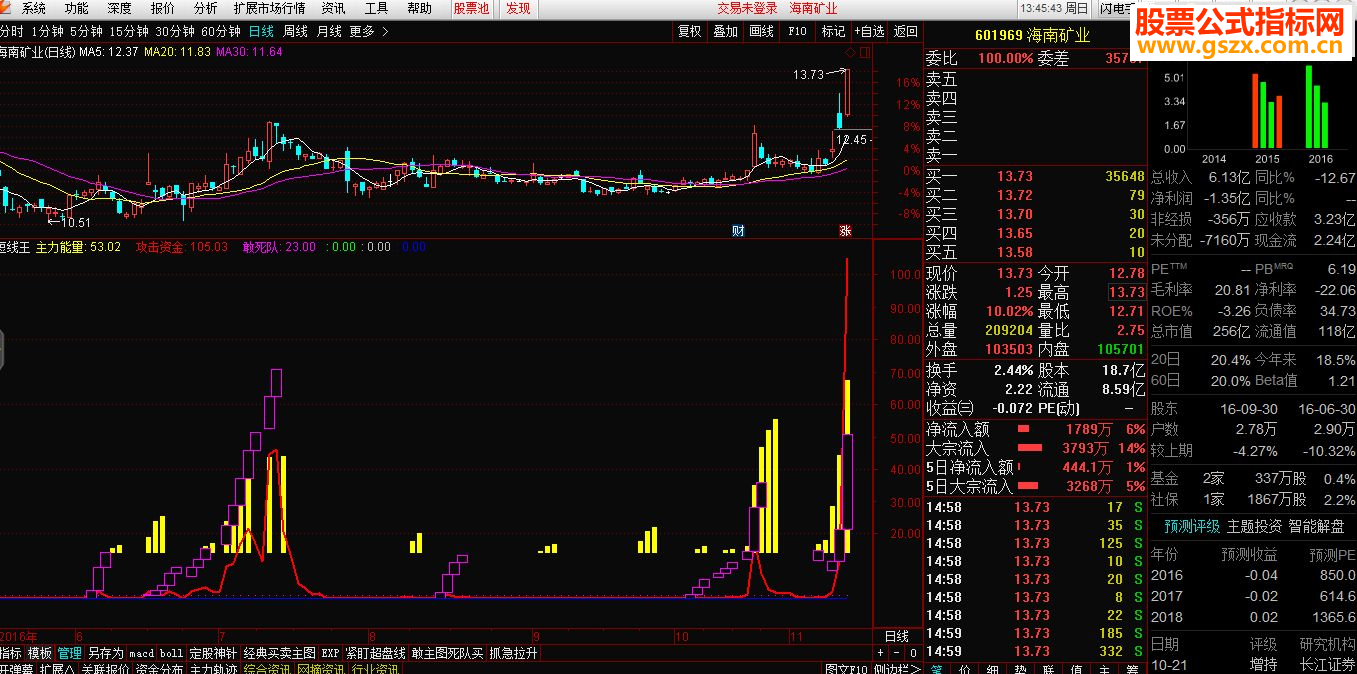Click the diamond icon atop the price chart
Screen dimensions: 1357x674
(849, 52)
